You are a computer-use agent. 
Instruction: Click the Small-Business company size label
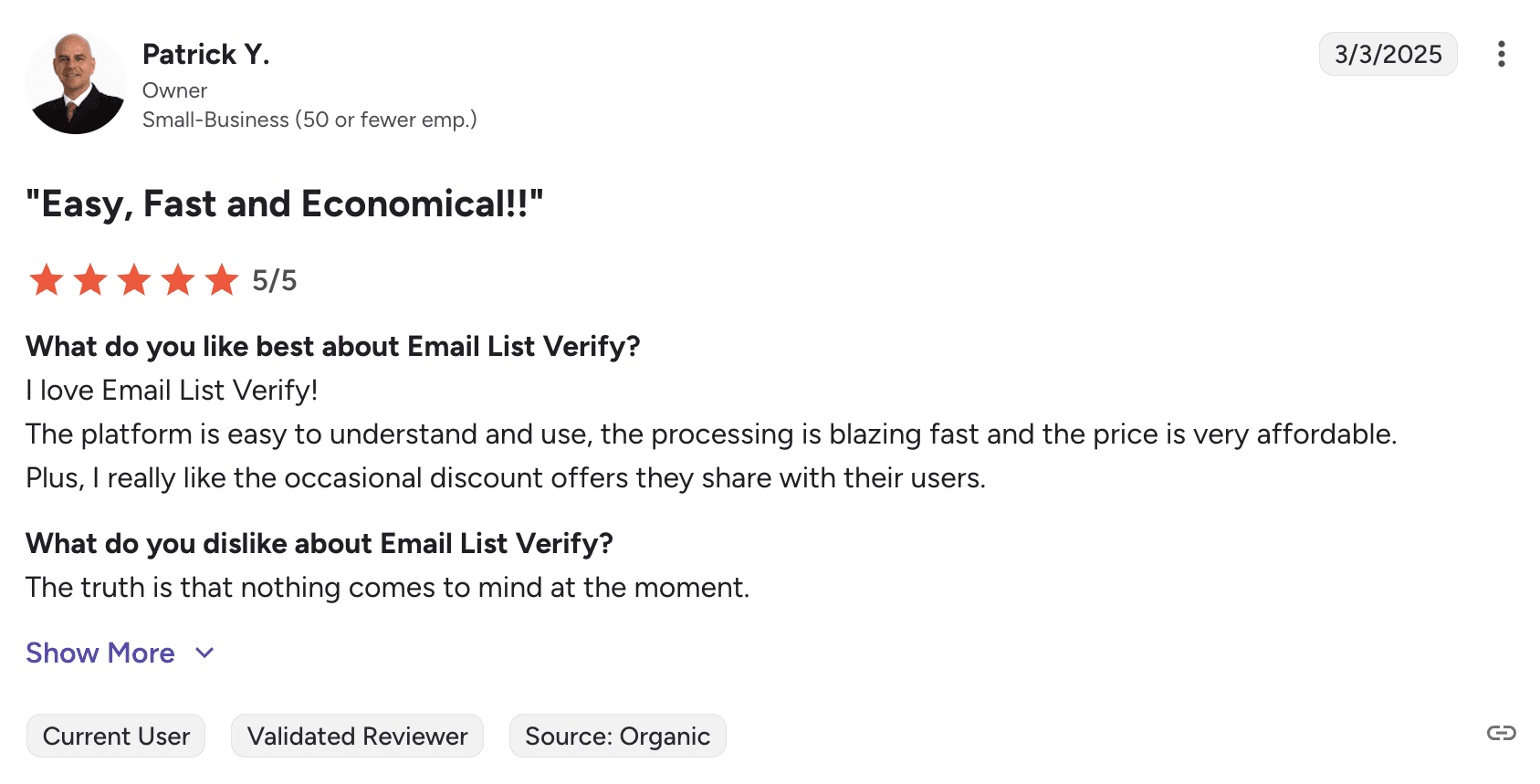tap(309, 120)
